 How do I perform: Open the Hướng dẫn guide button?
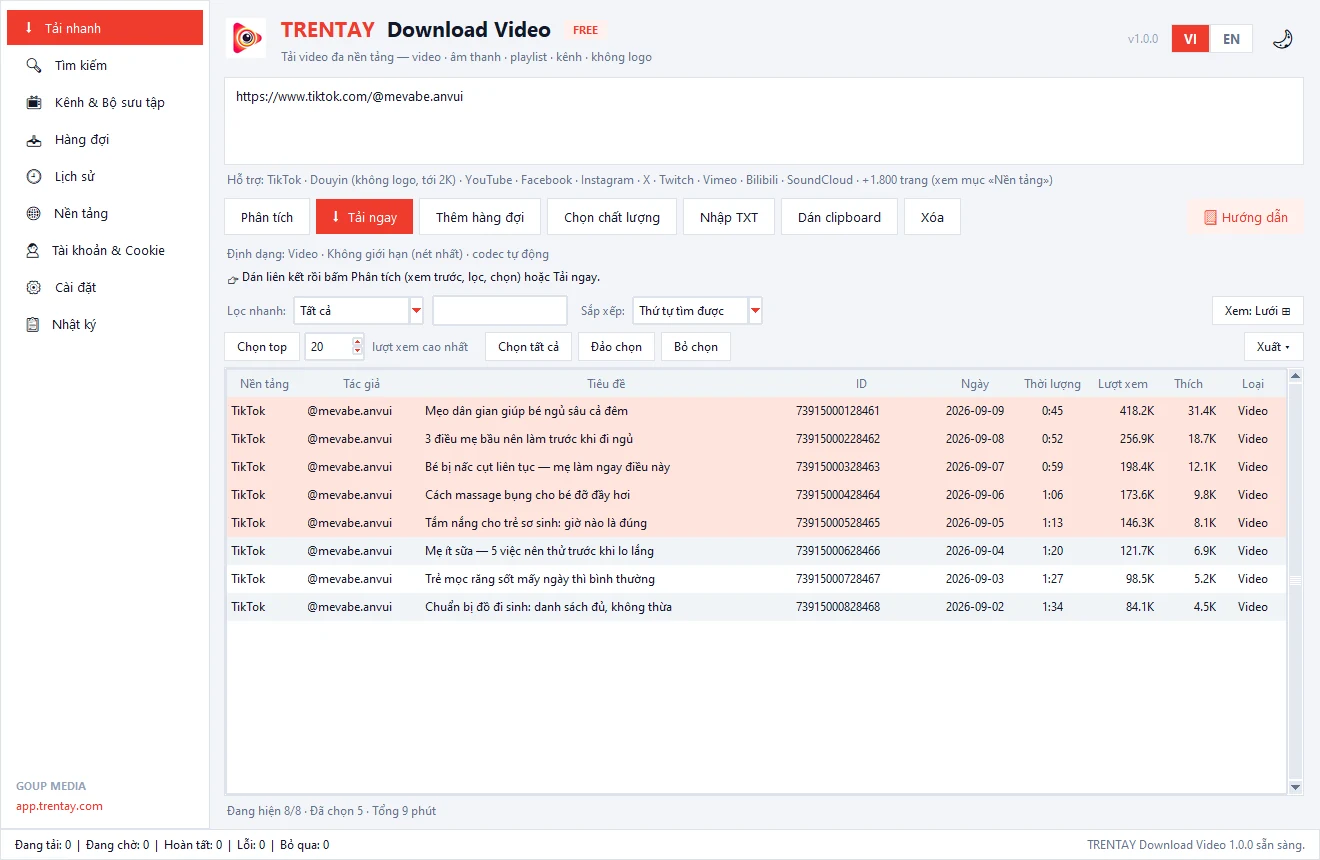[x=1246, y=217]
